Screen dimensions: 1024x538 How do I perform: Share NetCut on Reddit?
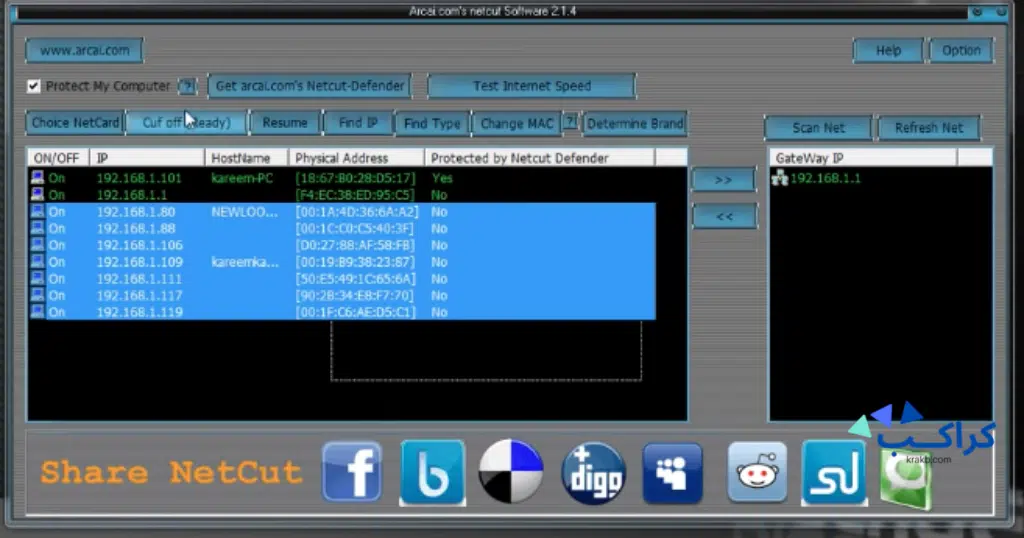758,472
